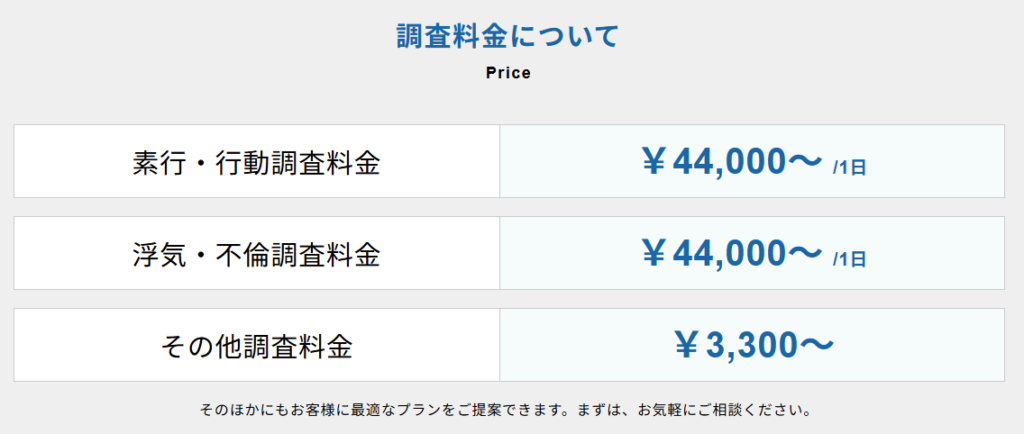This screenshot has width=1024, height=434.
Task: Click the Price subtitle text
Action: (x=508, y=73)
